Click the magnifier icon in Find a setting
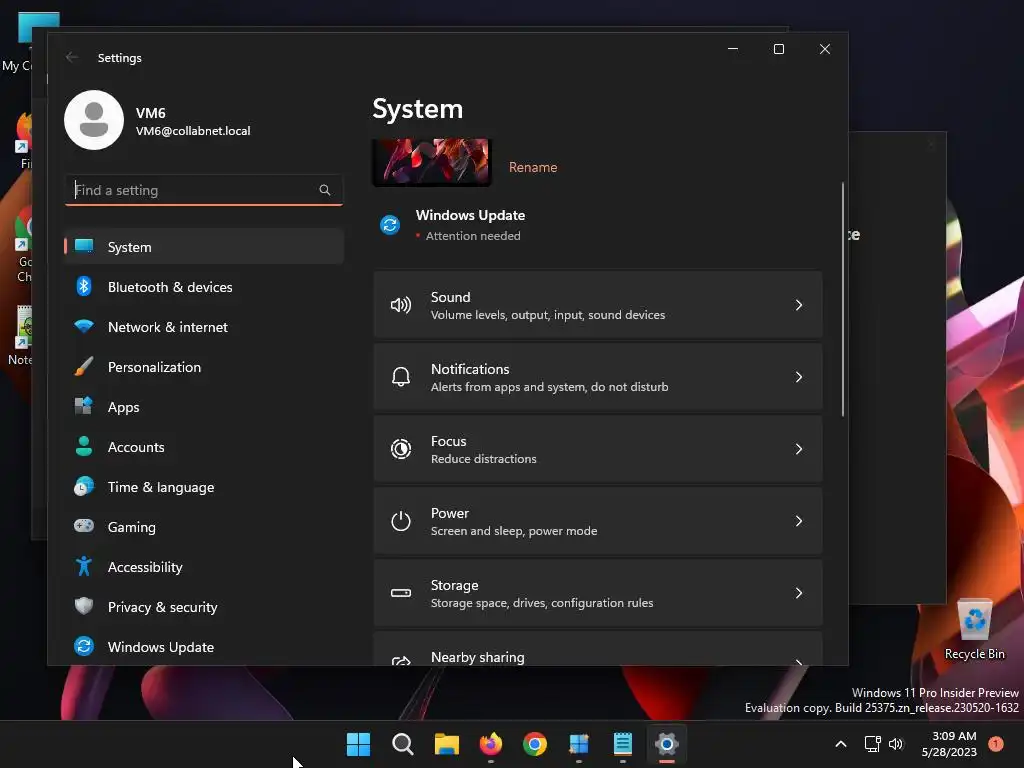This screenshot has width=1024, height=768. (325, 190)
